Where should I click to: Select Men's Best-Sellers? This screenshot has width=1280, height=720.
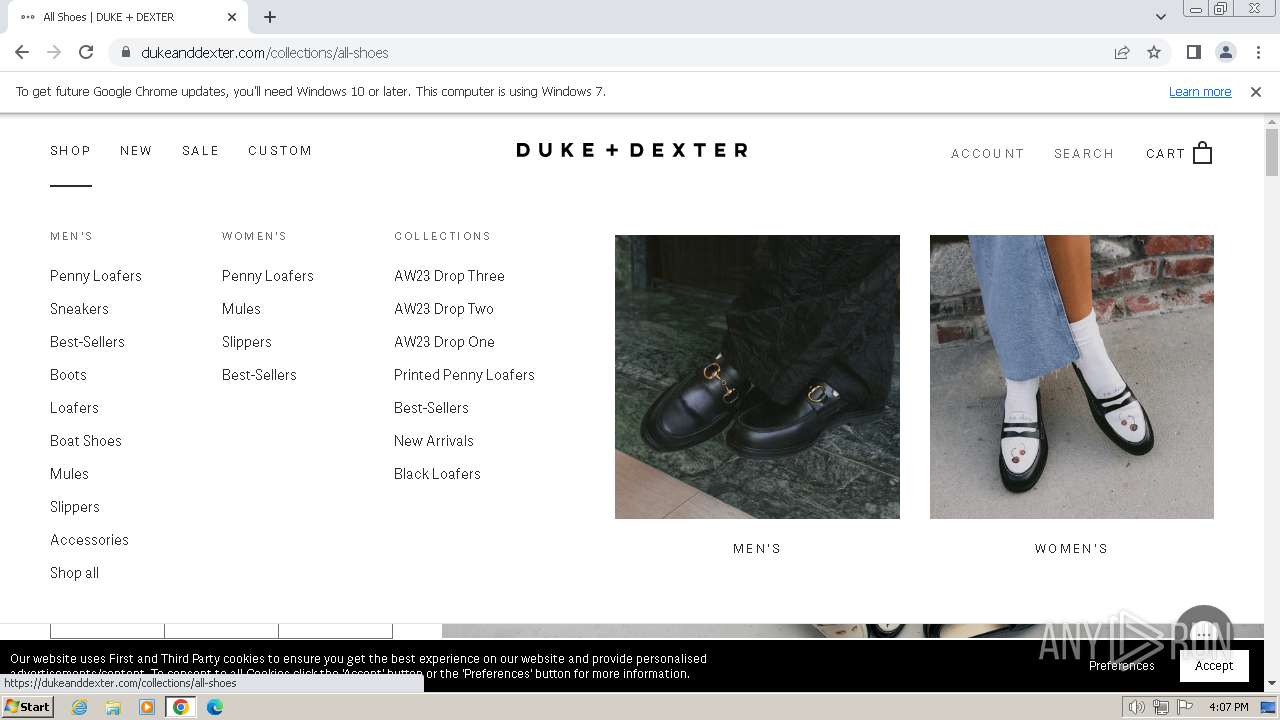[87, 342]
